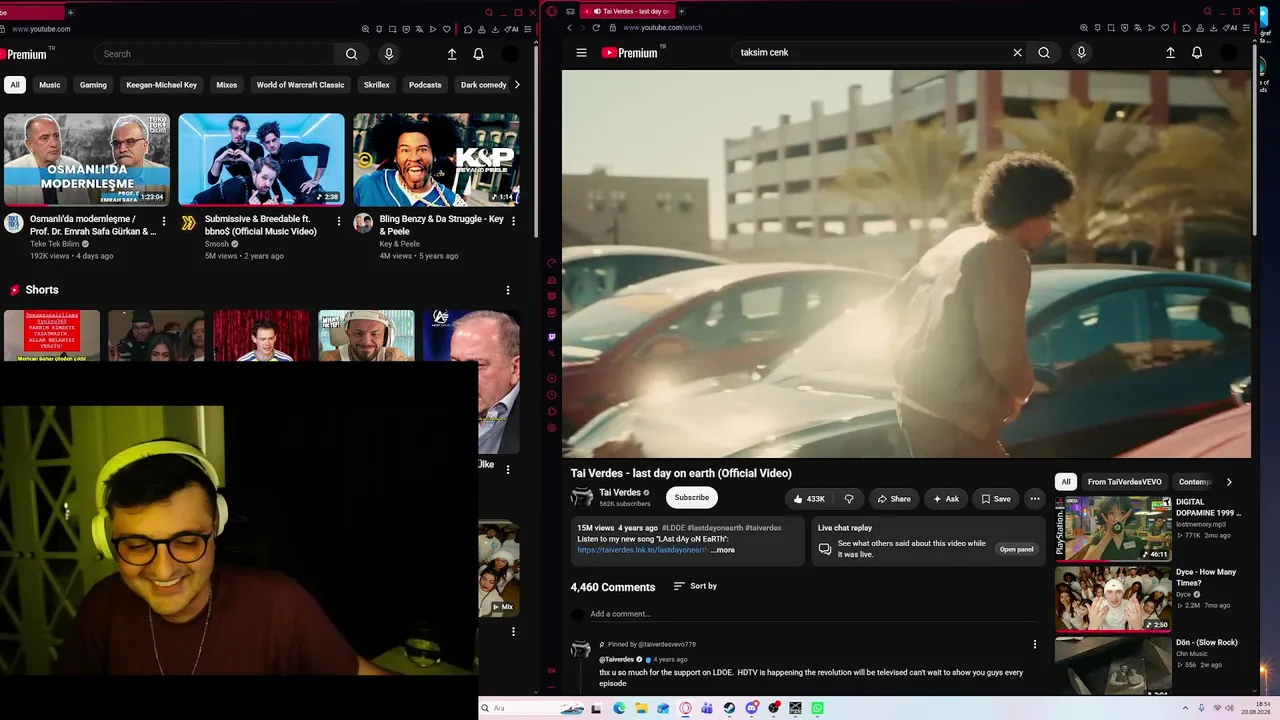Screen dimensions: 1280x720
Task: Open options for the pinned Taiverdes comment
Action: point(1035,644)
